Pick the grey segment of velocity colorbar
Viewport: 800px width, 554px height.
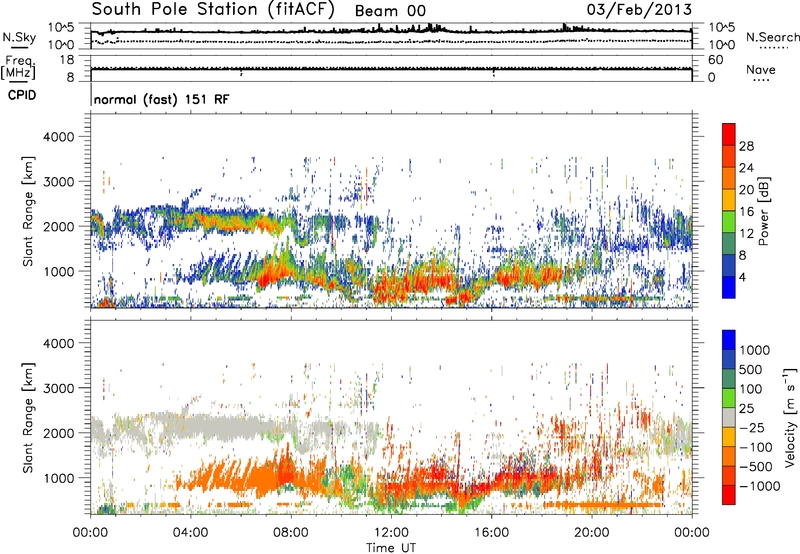[729, 417]
